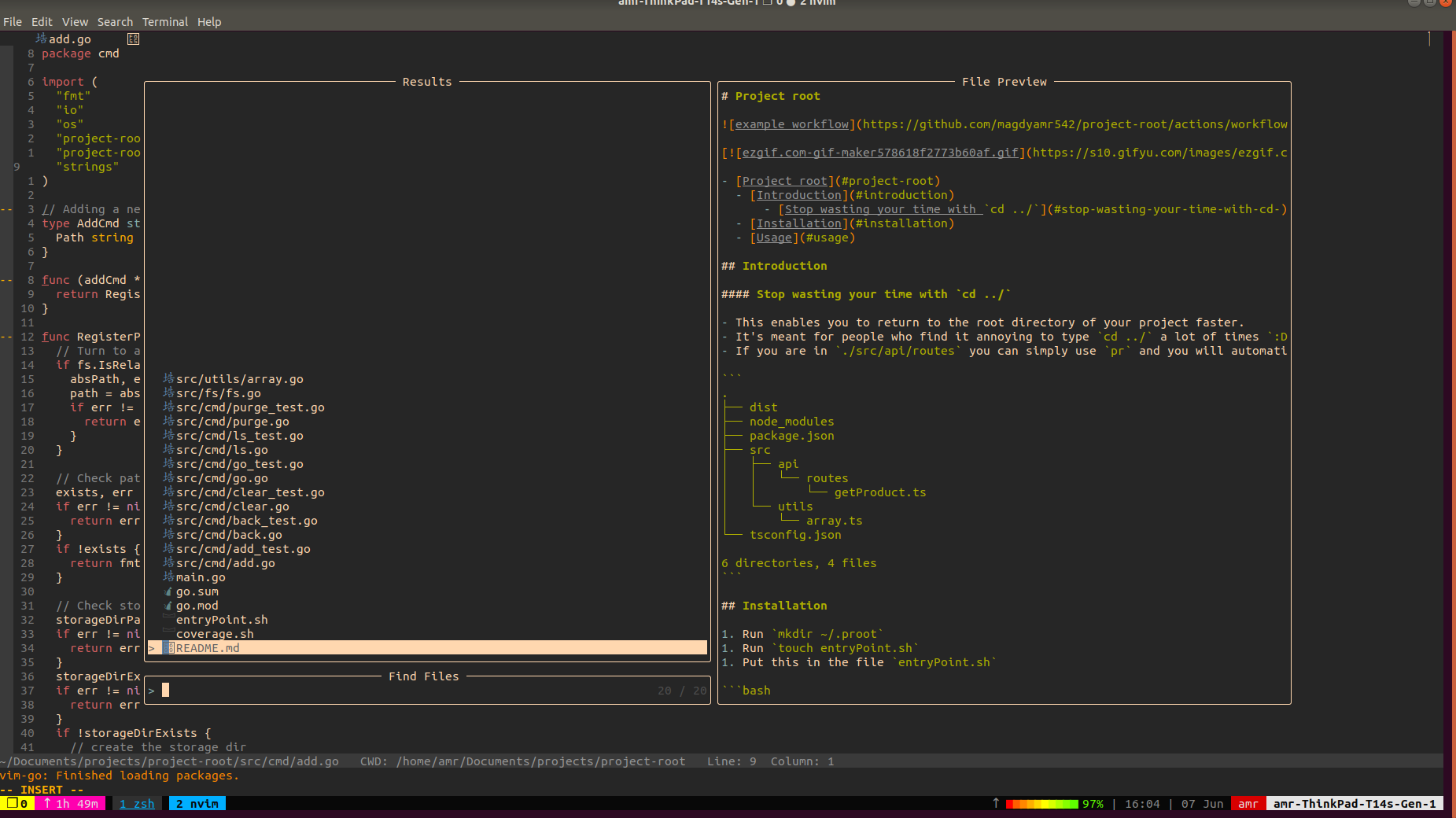Screen dimensions: 1456x818
Task: Click the Go icon for src/cmd/ls_test.go
Action: pyautogui.click(x=168, y=435)
